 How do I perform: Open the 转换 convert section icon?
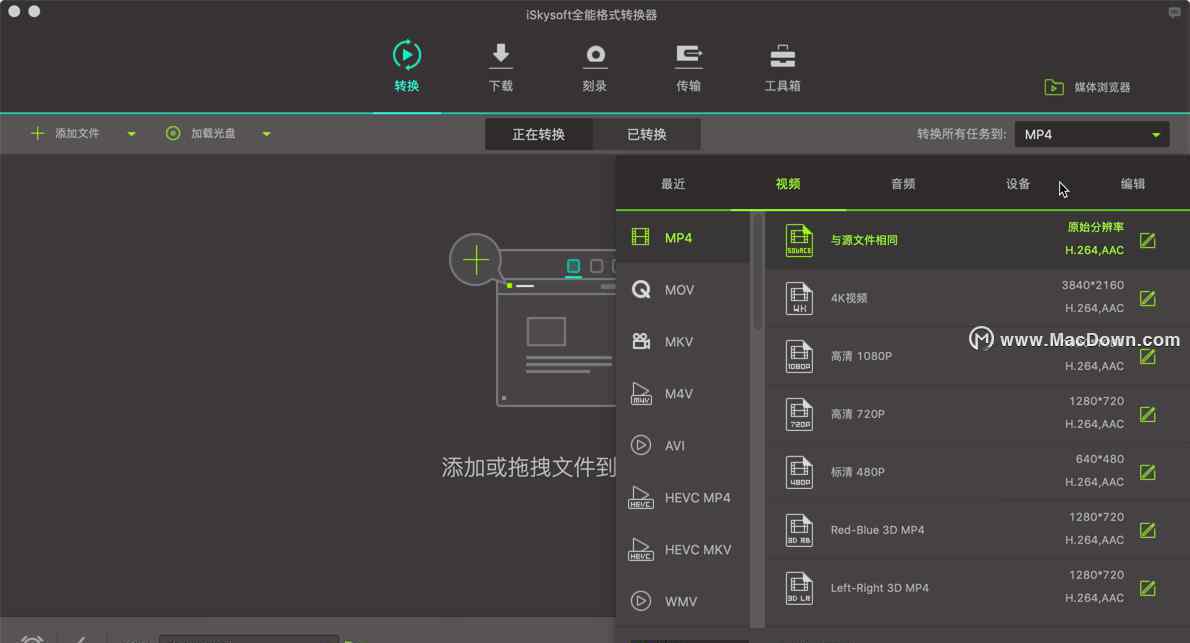(x=407, y=55)
